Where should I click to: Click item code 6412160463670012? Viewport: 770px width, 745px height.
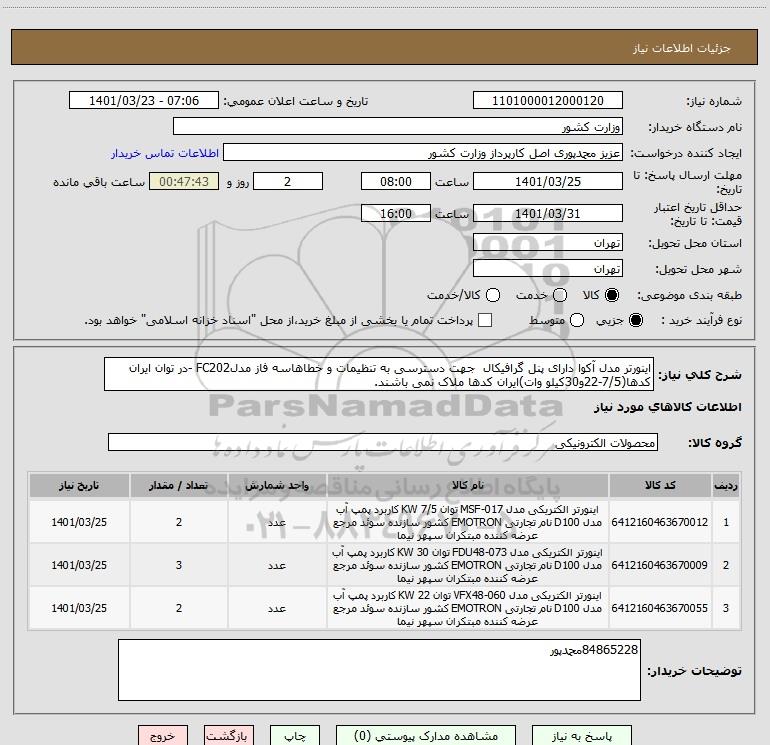(x=660, y=522)
